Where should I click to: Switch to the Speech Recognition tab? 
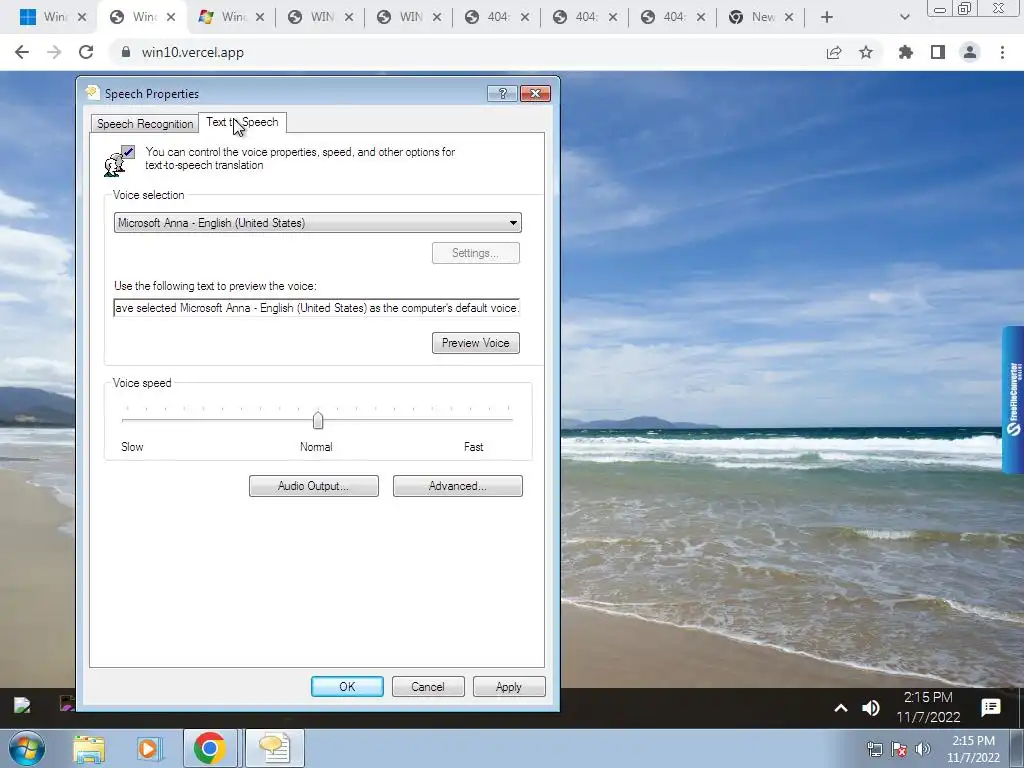[145, 123]
